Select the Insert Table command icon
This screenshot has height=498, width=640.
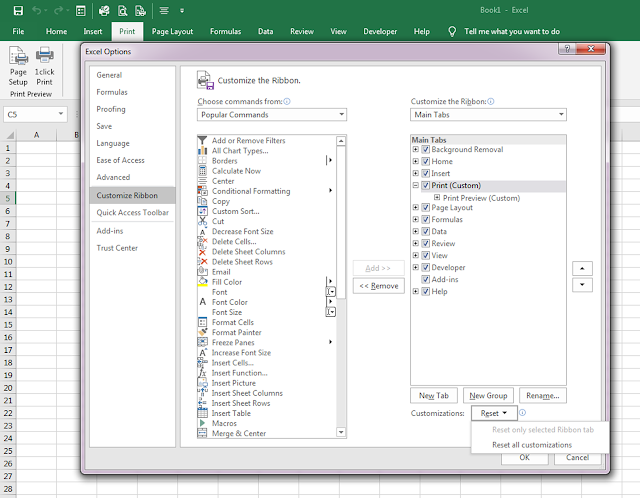click(202, 413)
